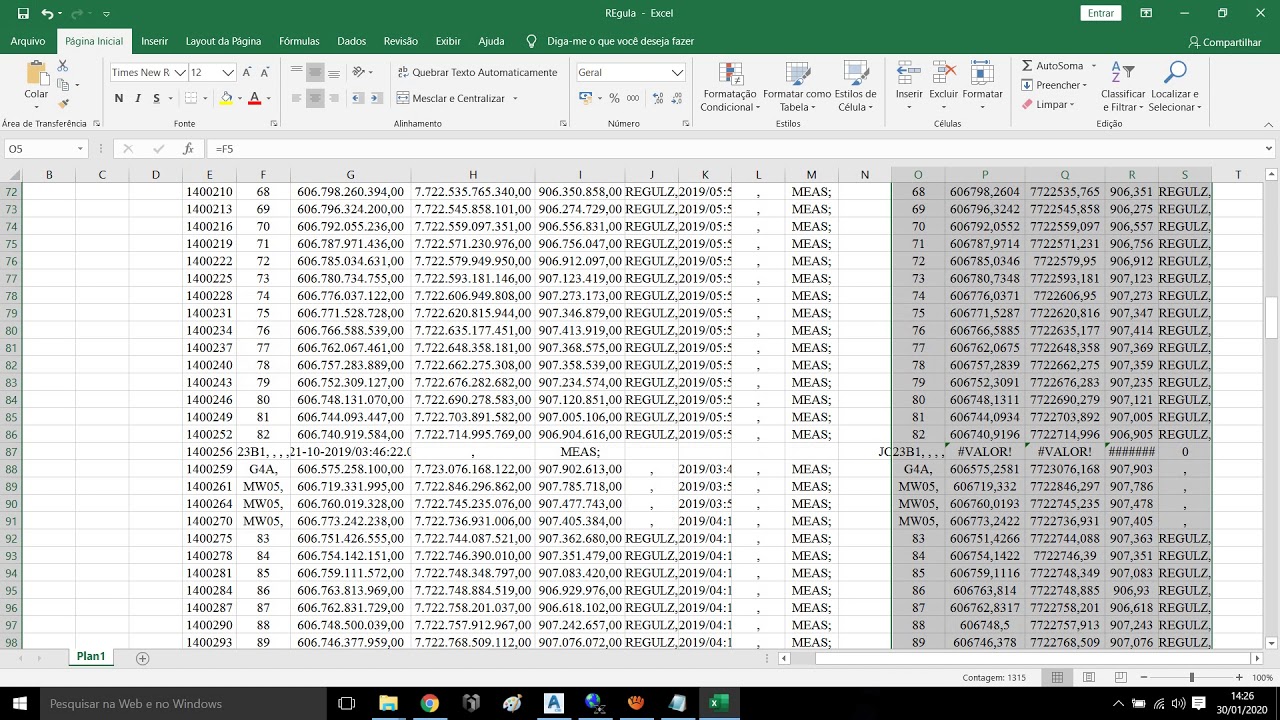Open the font name dropdown Times New R
The image size is (1280, 720).
tap(178, 72)
